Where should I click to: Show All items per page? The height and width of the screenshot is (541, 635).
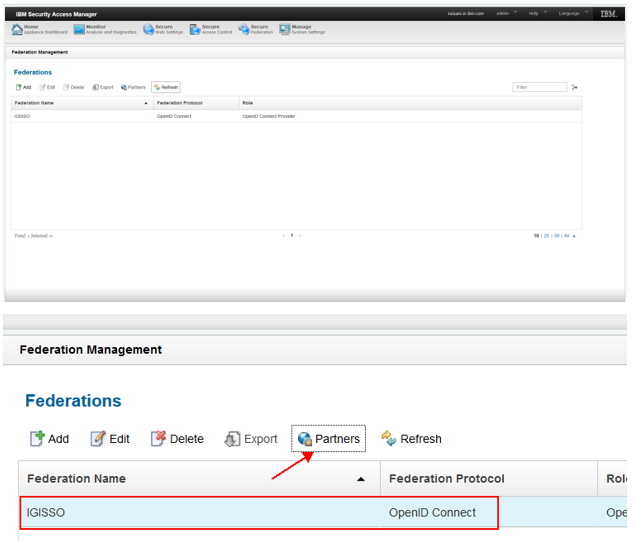(567, 236)
